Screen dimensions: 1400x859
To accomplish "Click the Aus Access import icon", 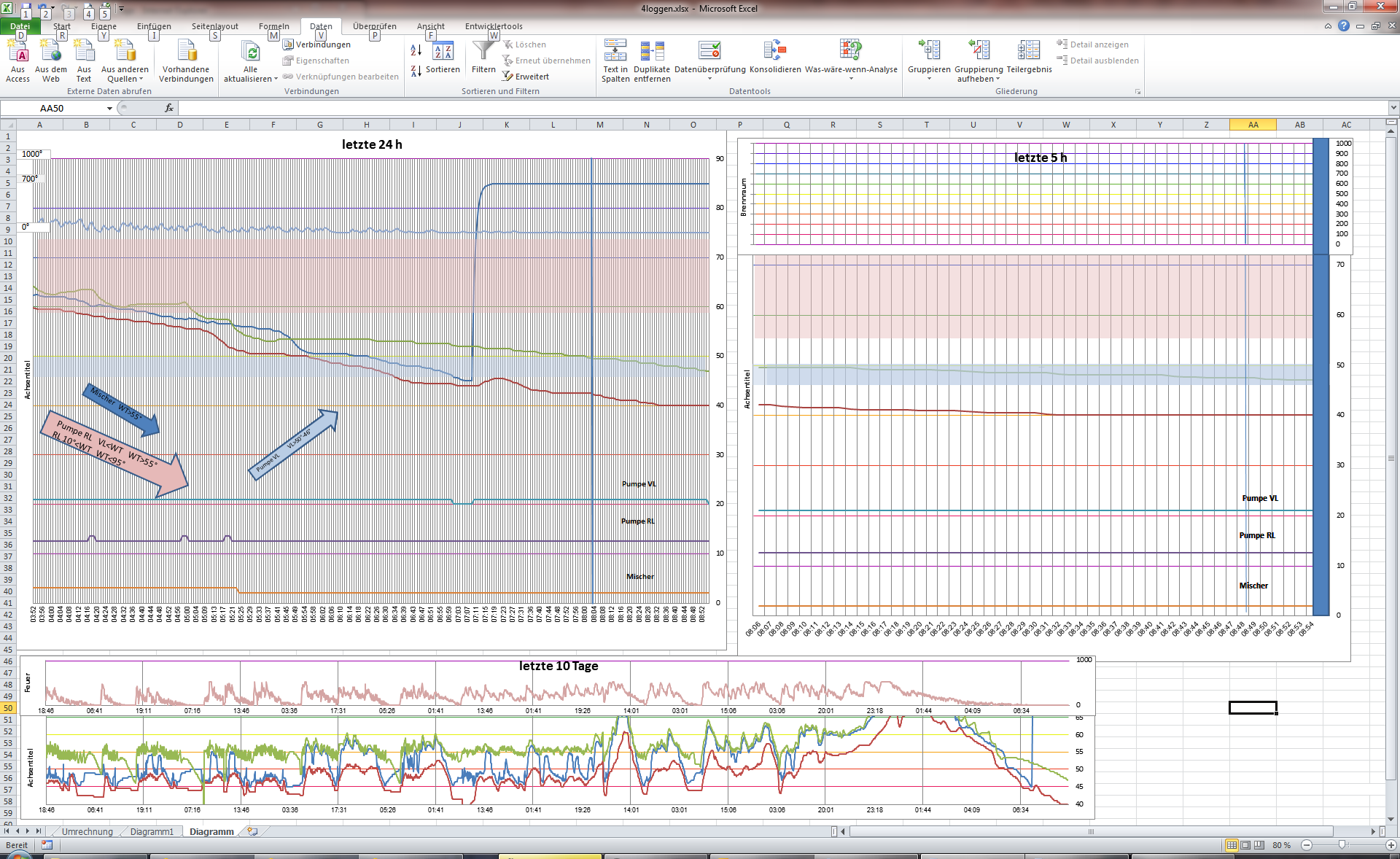I will point(17,53).
